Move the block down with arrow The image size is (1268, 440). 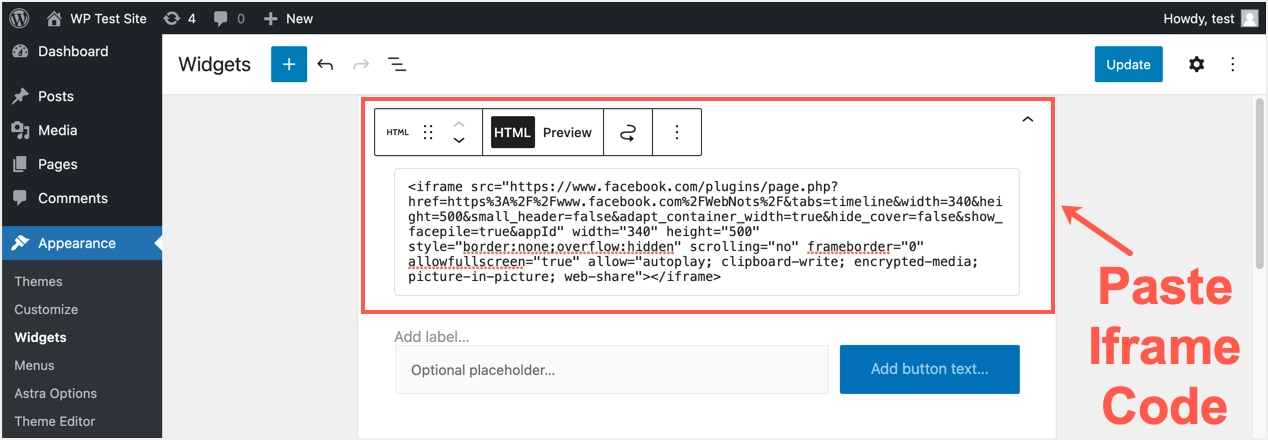click(459, 141)
